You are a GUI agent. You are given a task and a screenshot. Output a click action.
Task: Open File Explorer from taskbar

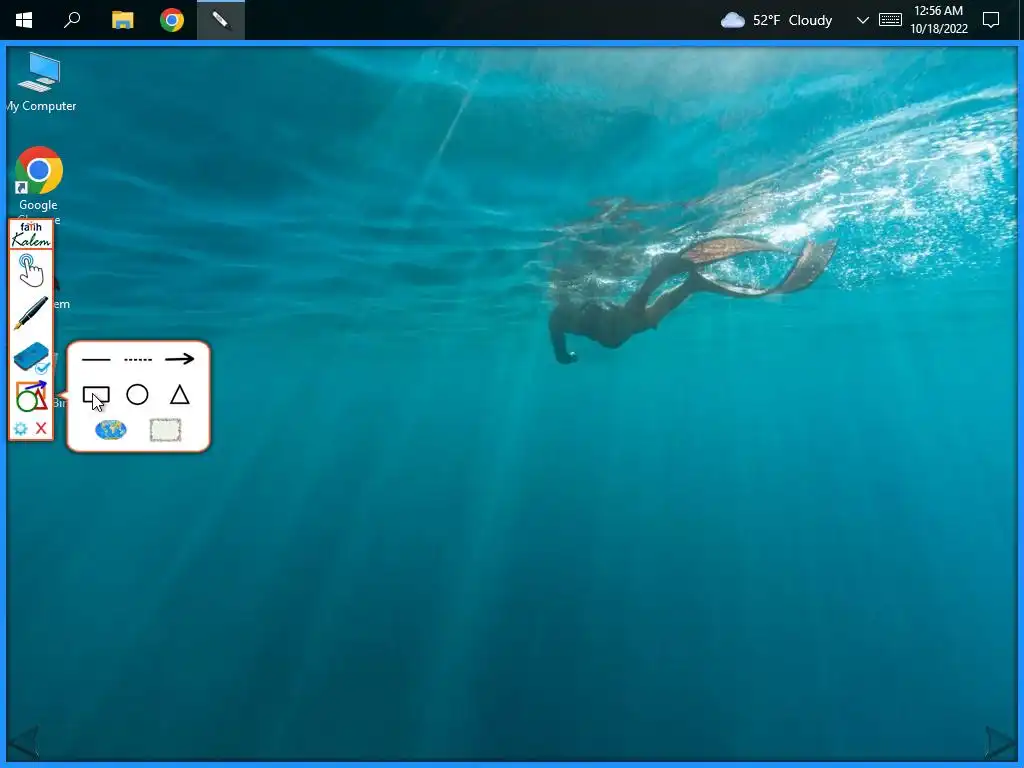tap(122, 20)
